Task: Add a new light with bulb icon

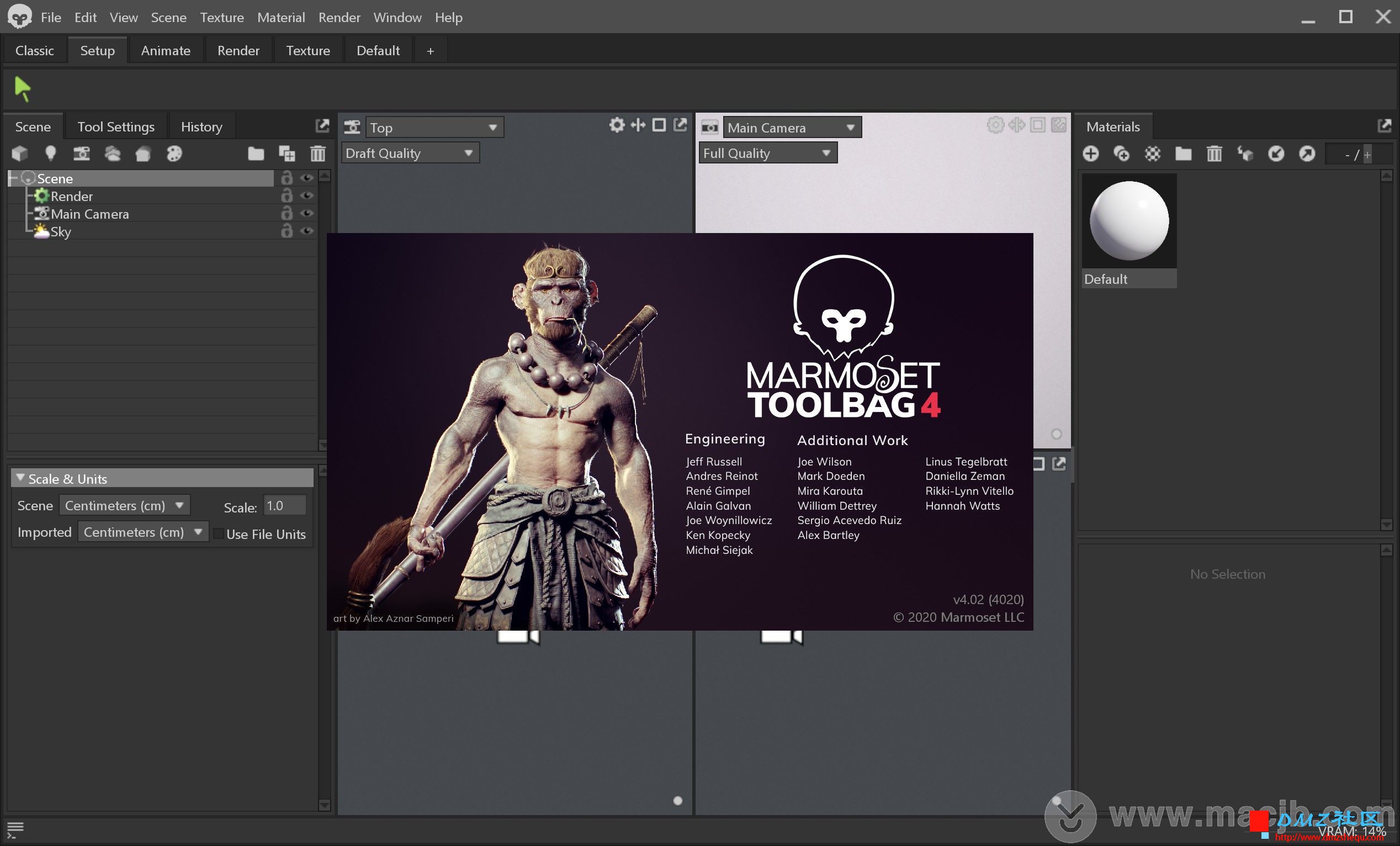Action: pos(51,154)
